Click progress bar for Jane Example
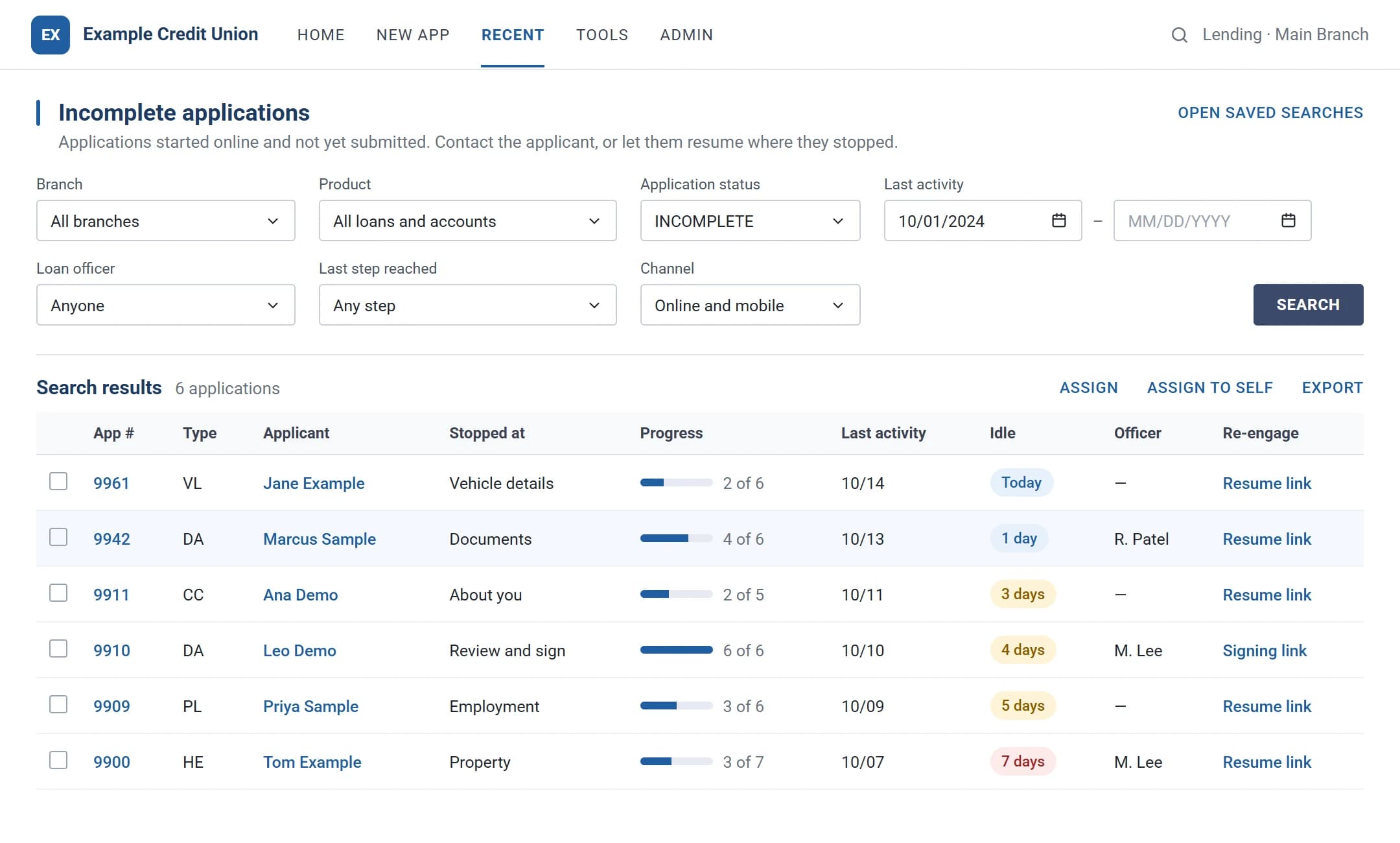 click(x=676, y=482)
